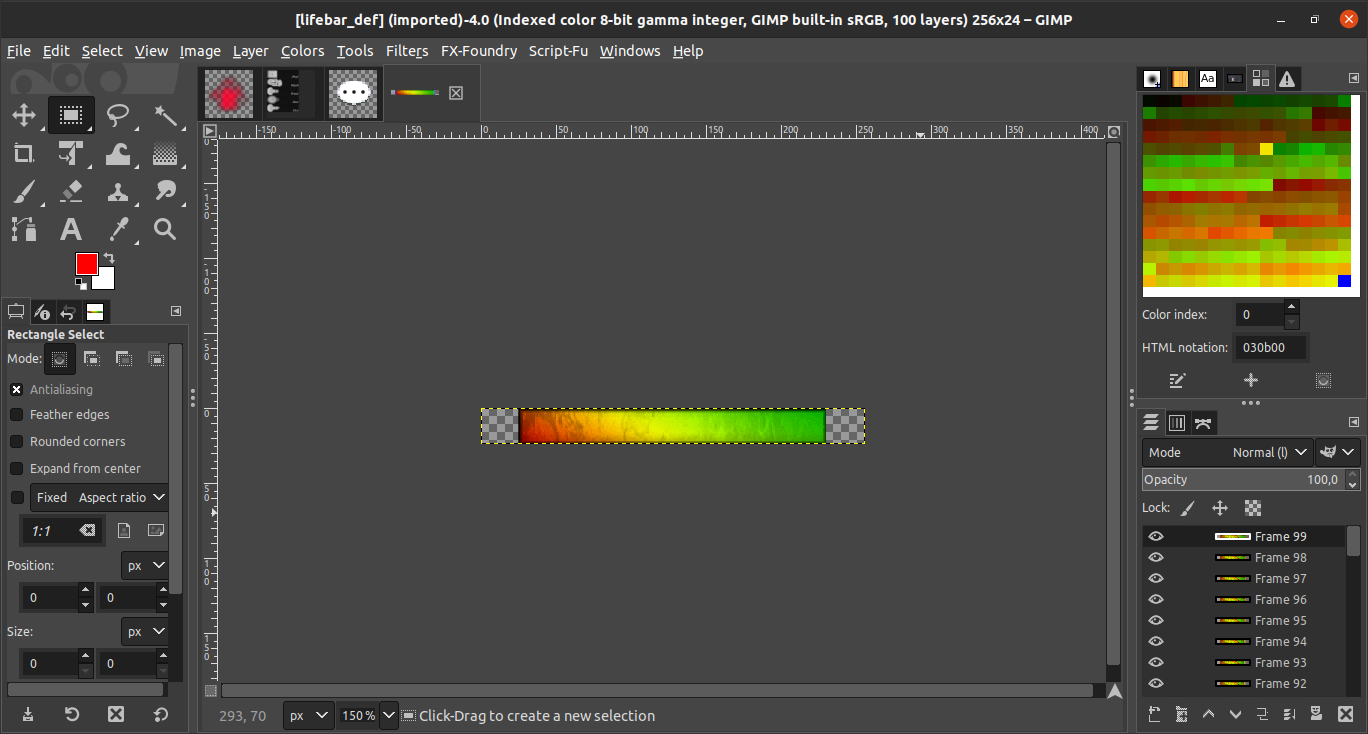
Task: Click the HTML notation input field
Action: [1270, 348]
